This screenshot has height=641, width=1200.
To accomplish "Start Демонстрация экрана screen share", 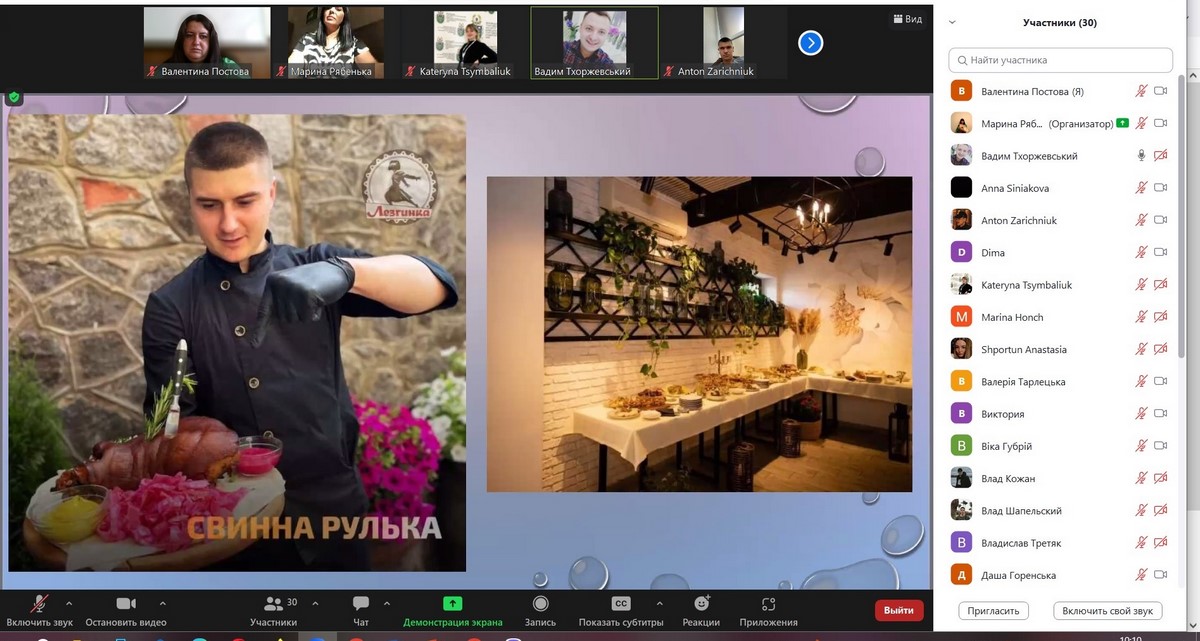I will 452,604.
